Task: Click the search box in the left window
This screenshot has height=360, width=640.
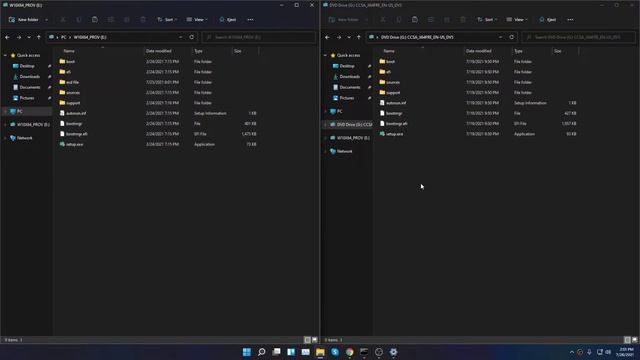Action: 259,37
